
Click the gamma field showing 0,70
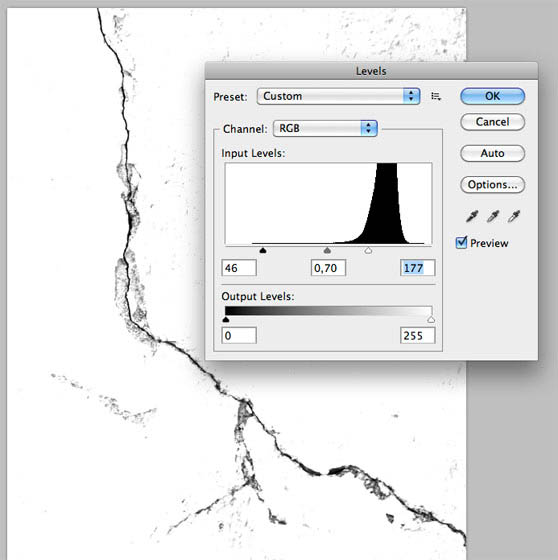pyautogui.click(x=328, y=268)
